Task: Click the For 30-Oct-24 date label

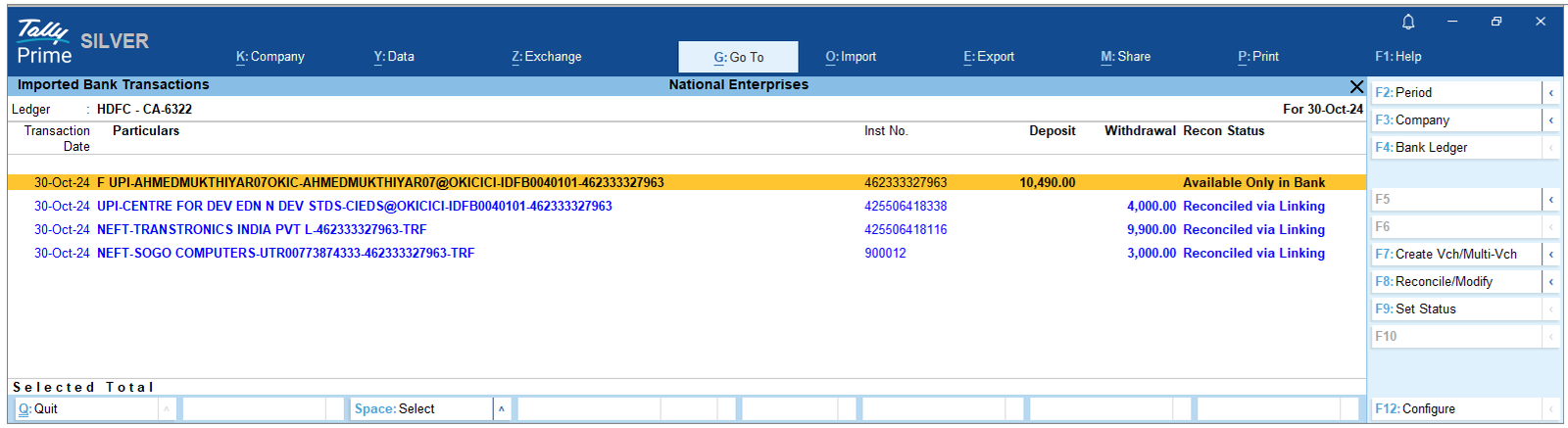Action: (1323, 109)
